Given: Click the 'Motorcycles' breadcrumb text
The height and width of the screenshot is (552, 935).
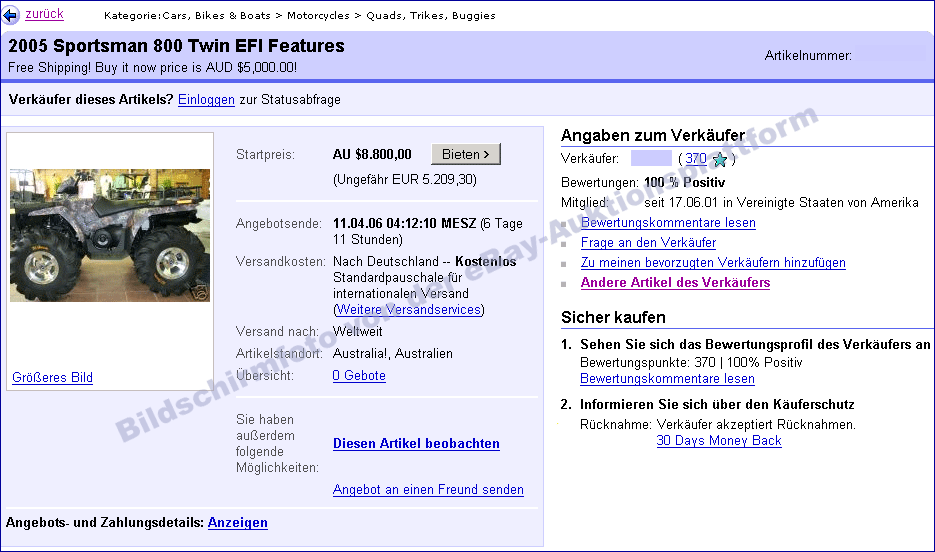Looking at the screenshot, I should coord(318,15).
